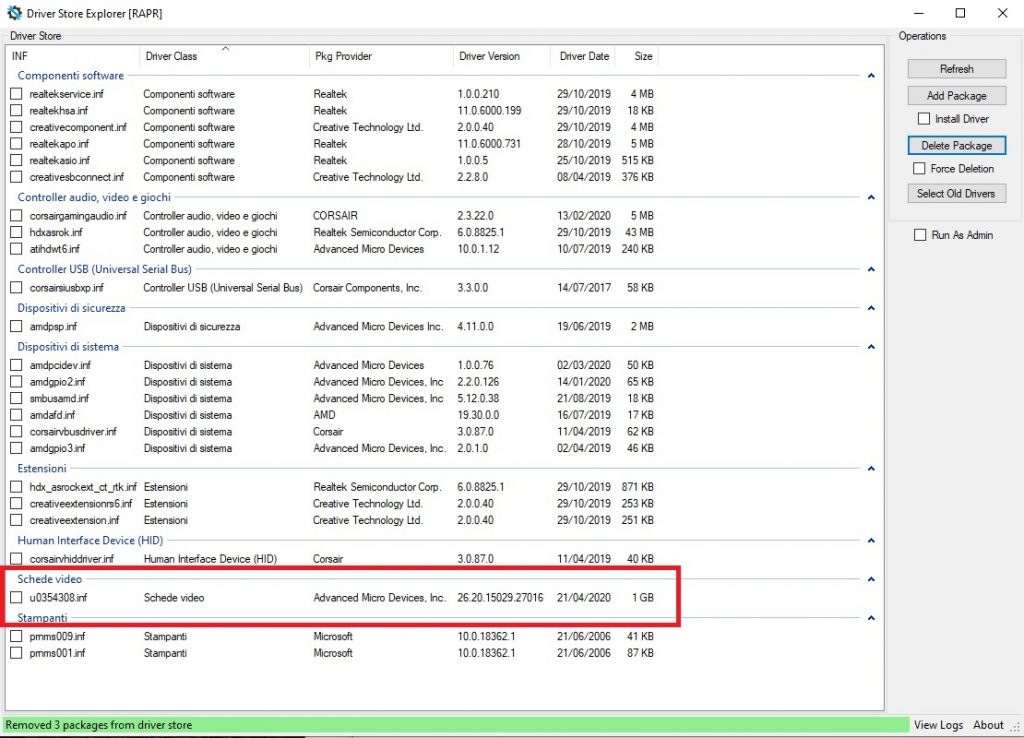
Task: Open View Logs link
Action: coord(938,725)
